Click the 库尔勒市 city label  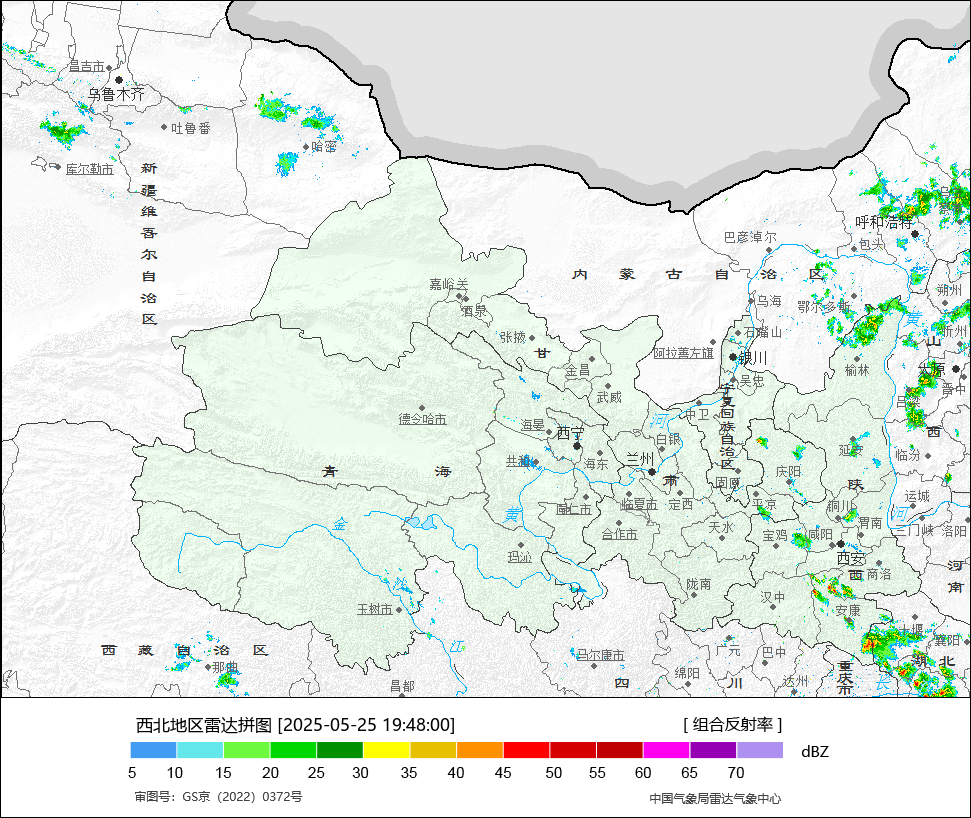pyautogui.click(x=90, y=169)
